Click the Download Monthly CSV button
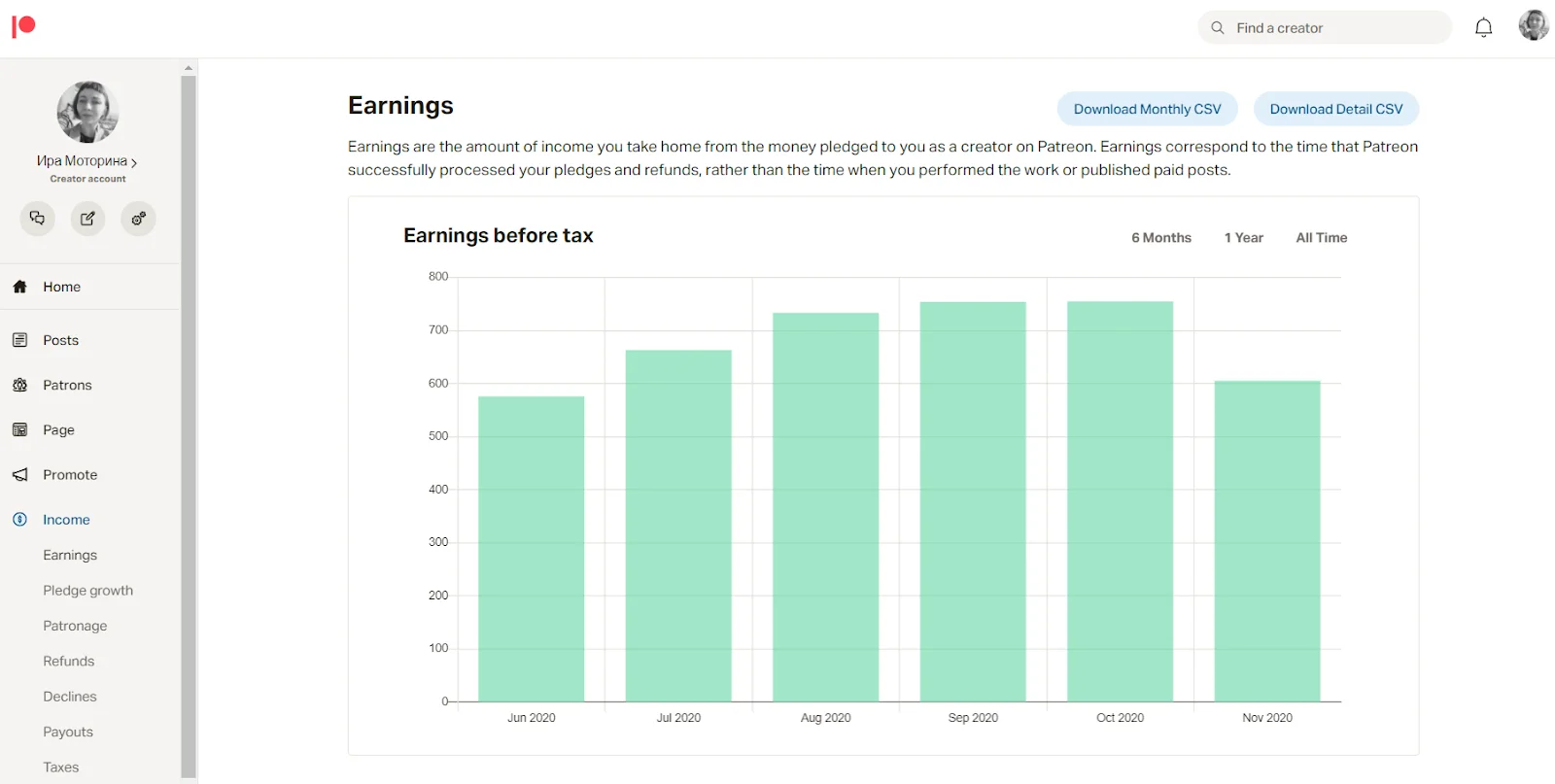 click(x=1147, y=110)
